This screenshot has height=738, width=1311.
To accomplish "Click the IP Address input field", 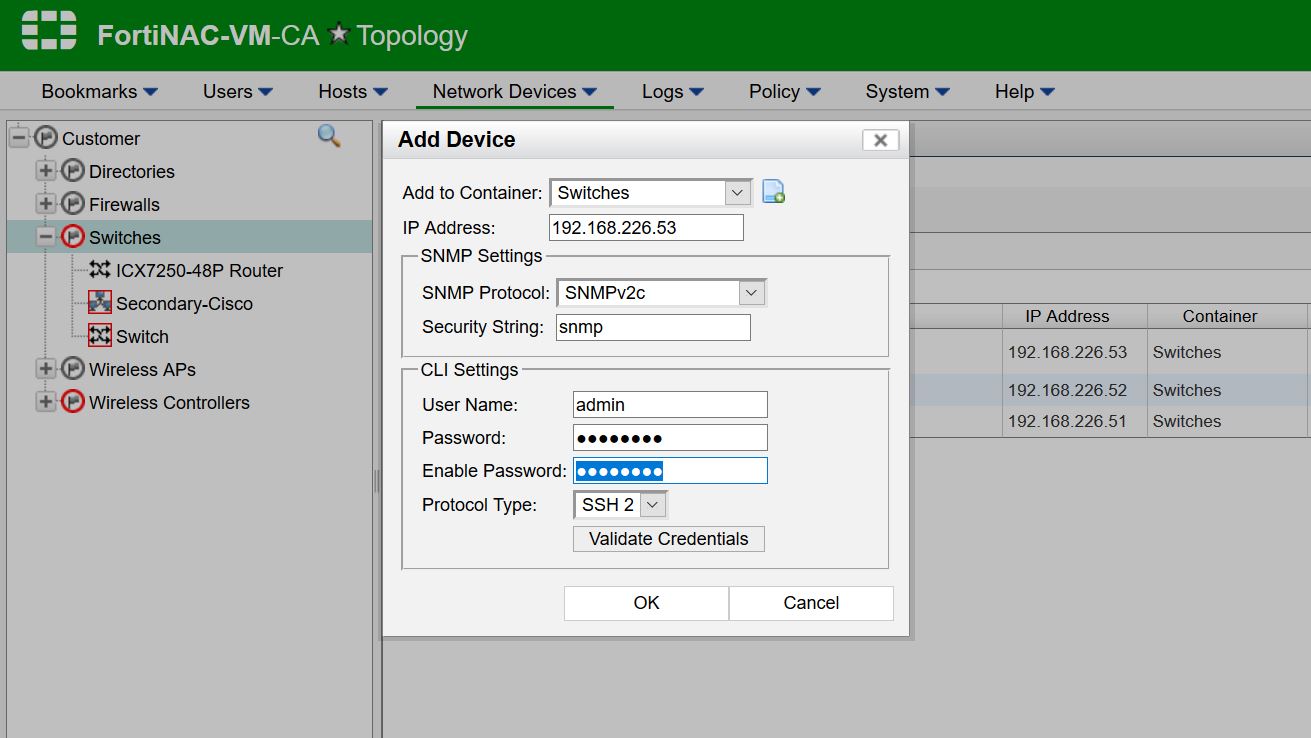I will tap(647, 227).
